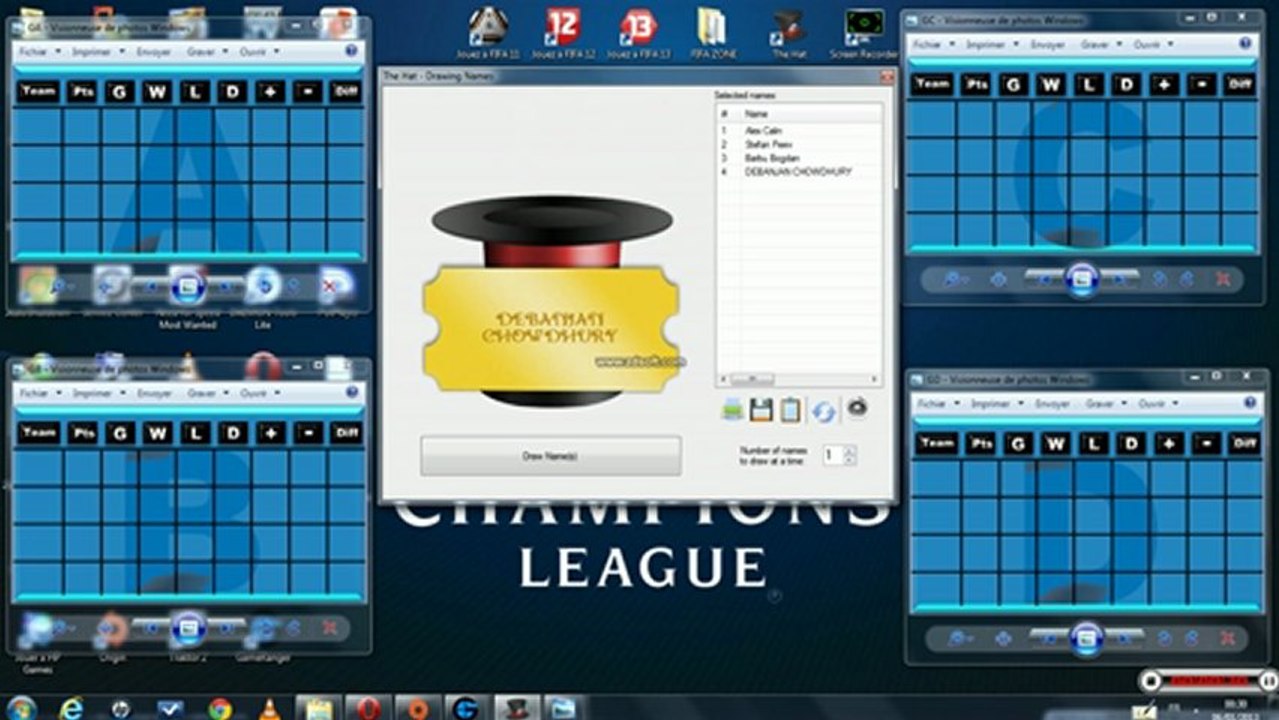Image resolution: width=1279 pixels, height=720 pixels.
Task: Click the number of names input box
Action: [833, 455]
